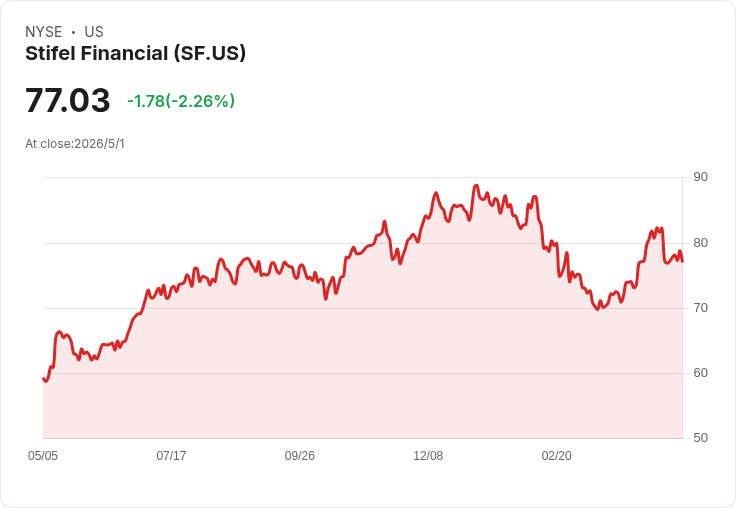This screenshot has height=508, width=736.
Task: Click the 77.03 closing price
Action: tap(68, 100)
